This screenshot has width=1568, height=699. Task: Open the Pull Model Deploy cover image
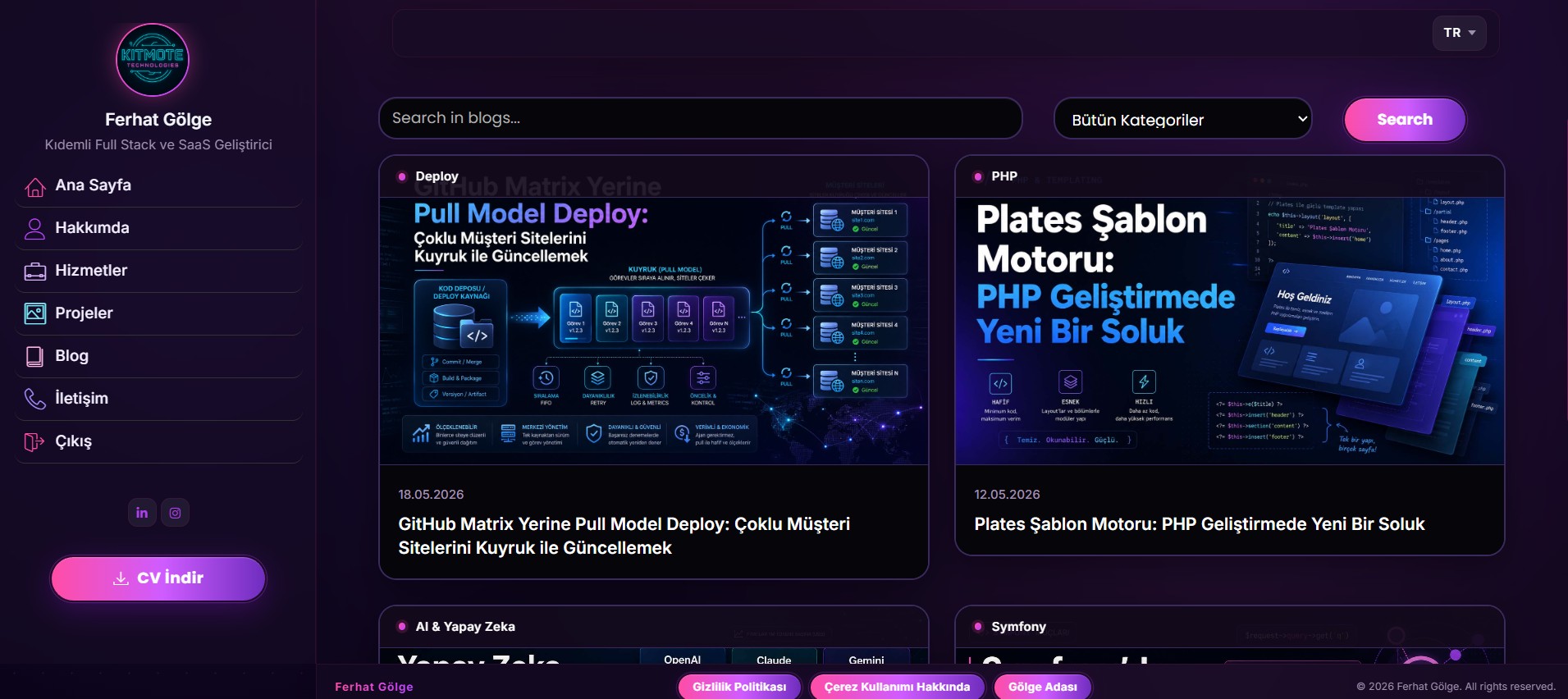click(x=654, y=331)
